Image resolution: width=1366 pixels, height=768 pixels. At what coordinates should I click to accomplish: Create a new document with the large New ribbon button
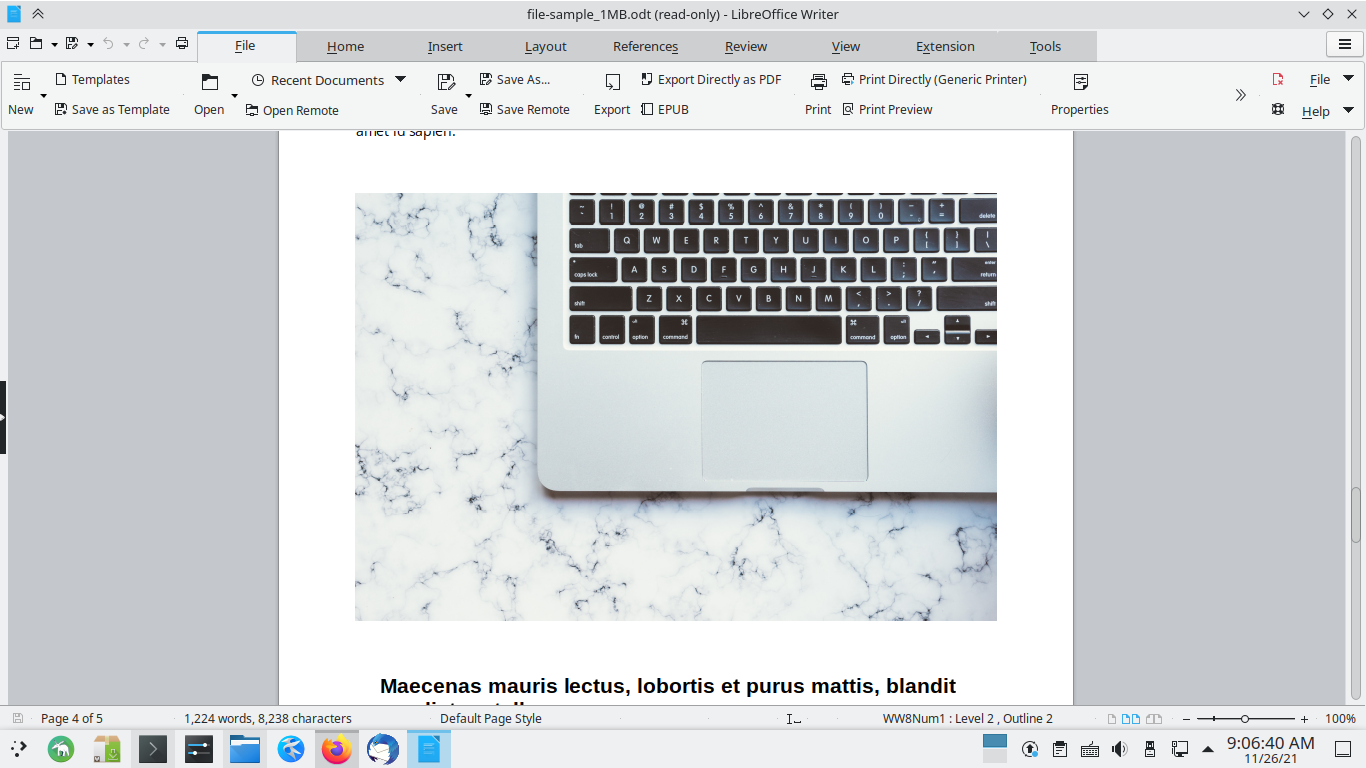click(21, 95)
